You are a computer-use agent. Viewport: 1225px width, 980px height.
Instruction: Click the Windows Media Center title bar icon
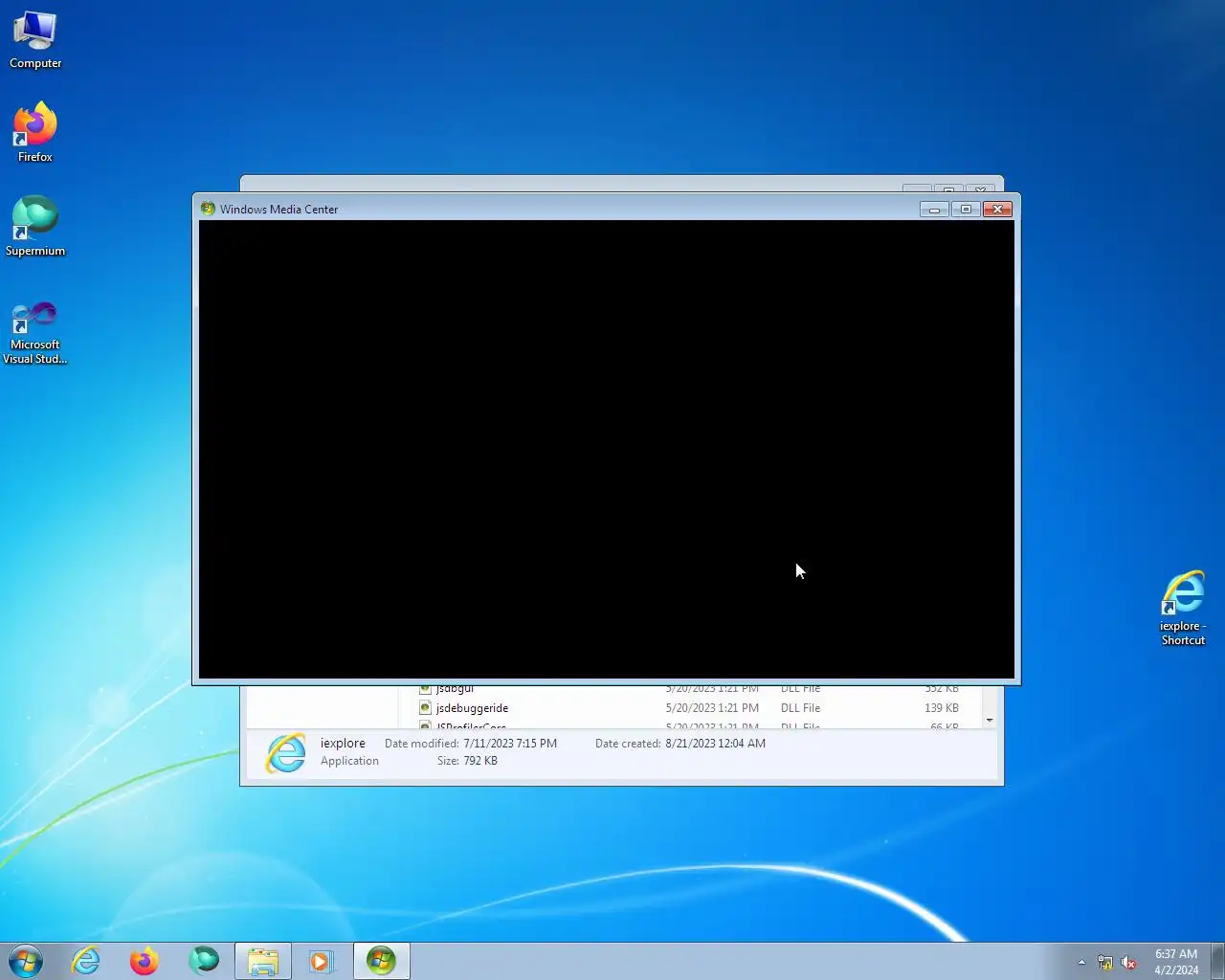208,209
